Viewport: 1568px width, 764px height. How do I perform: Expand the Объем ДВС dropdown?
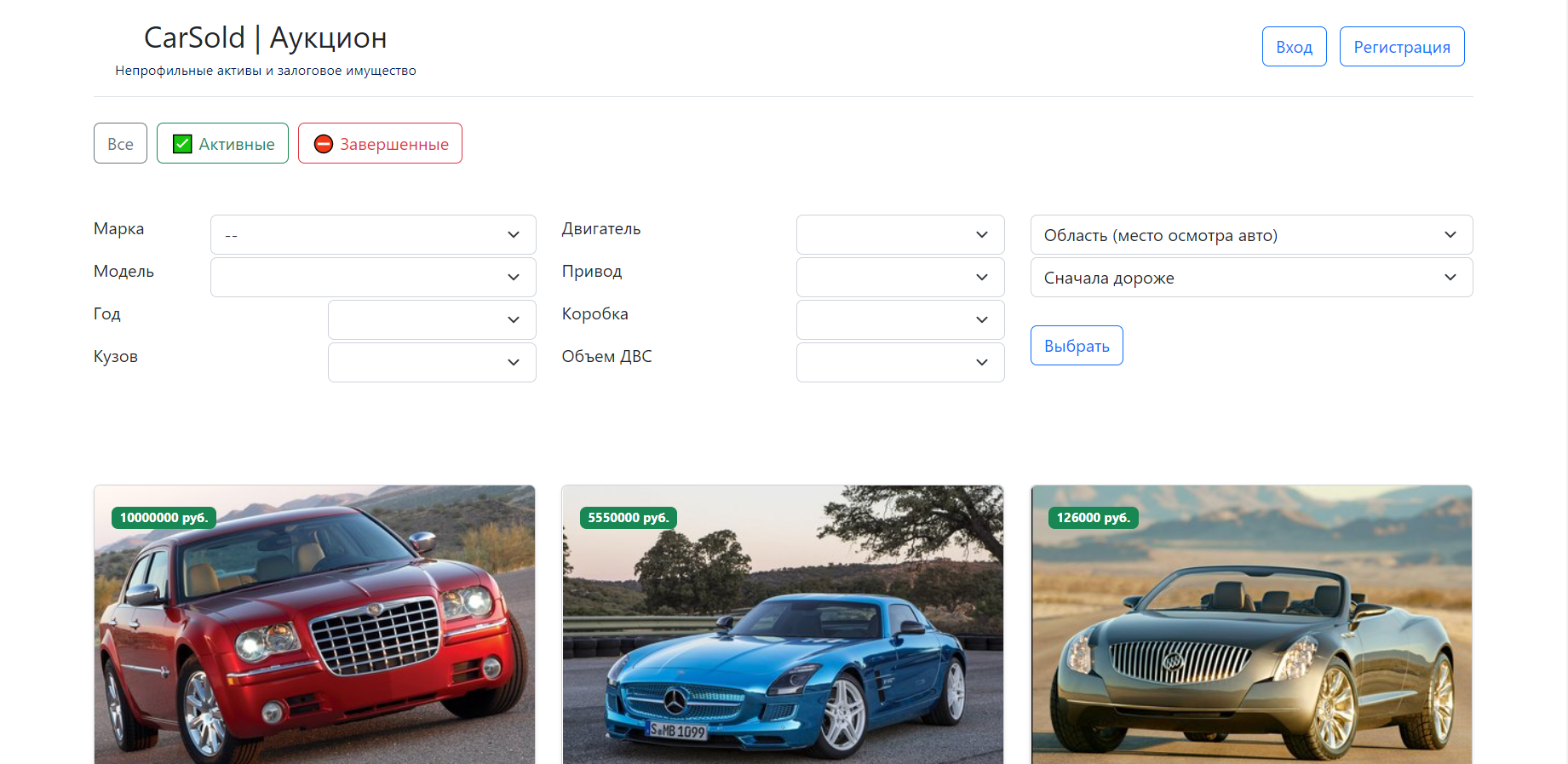coord(900,362)
